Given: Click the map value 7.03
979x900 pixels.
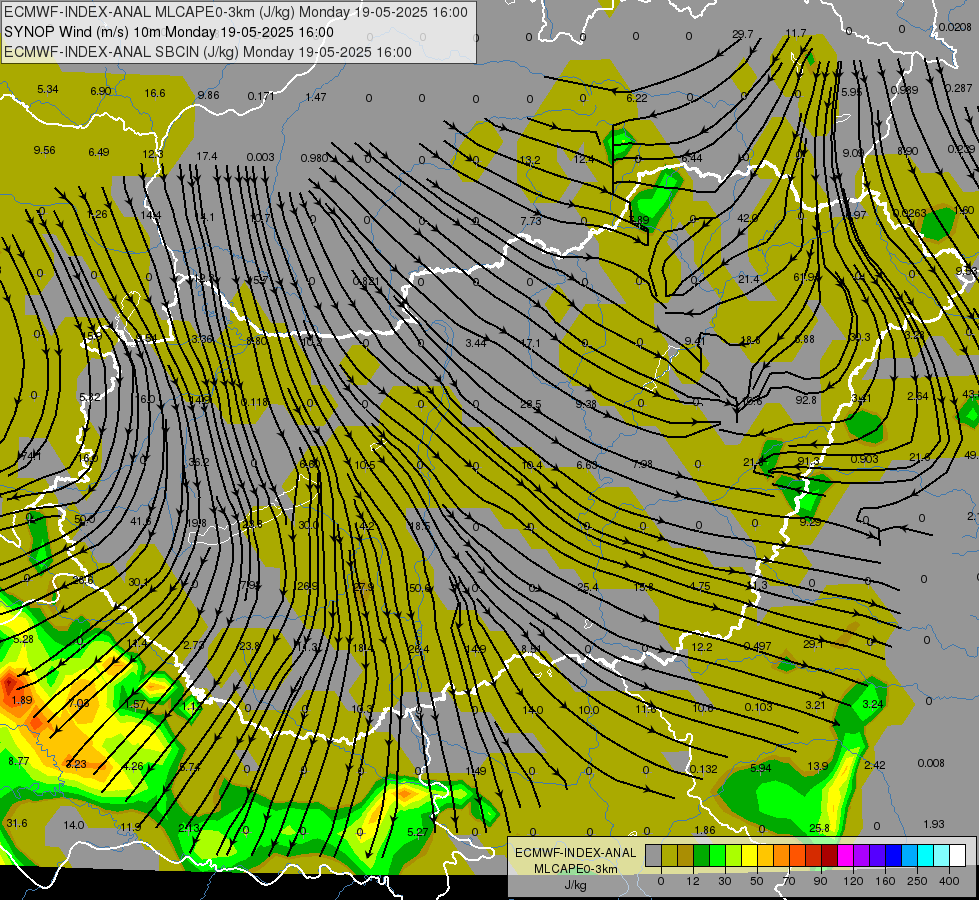Looking at the screenshot, I should pyautogui.click(x=79, y=703).
